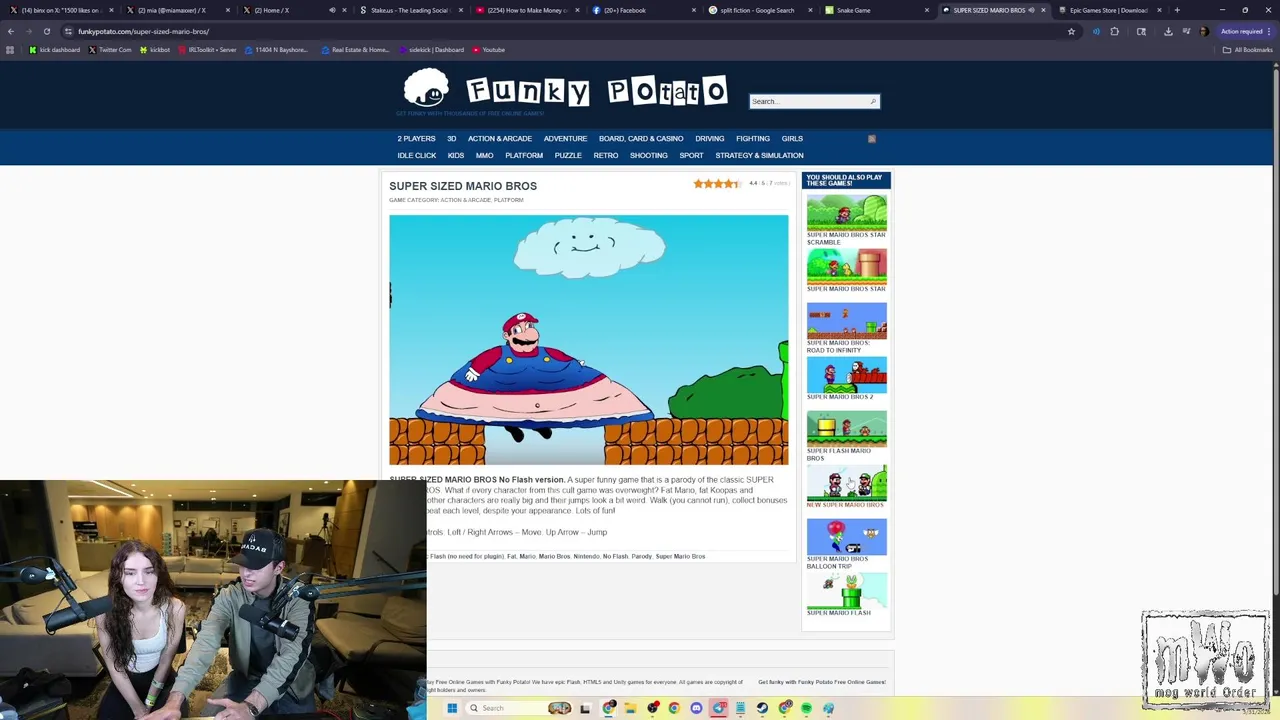
Task: Click the taskbar Search box
Action: click(519, 708)
